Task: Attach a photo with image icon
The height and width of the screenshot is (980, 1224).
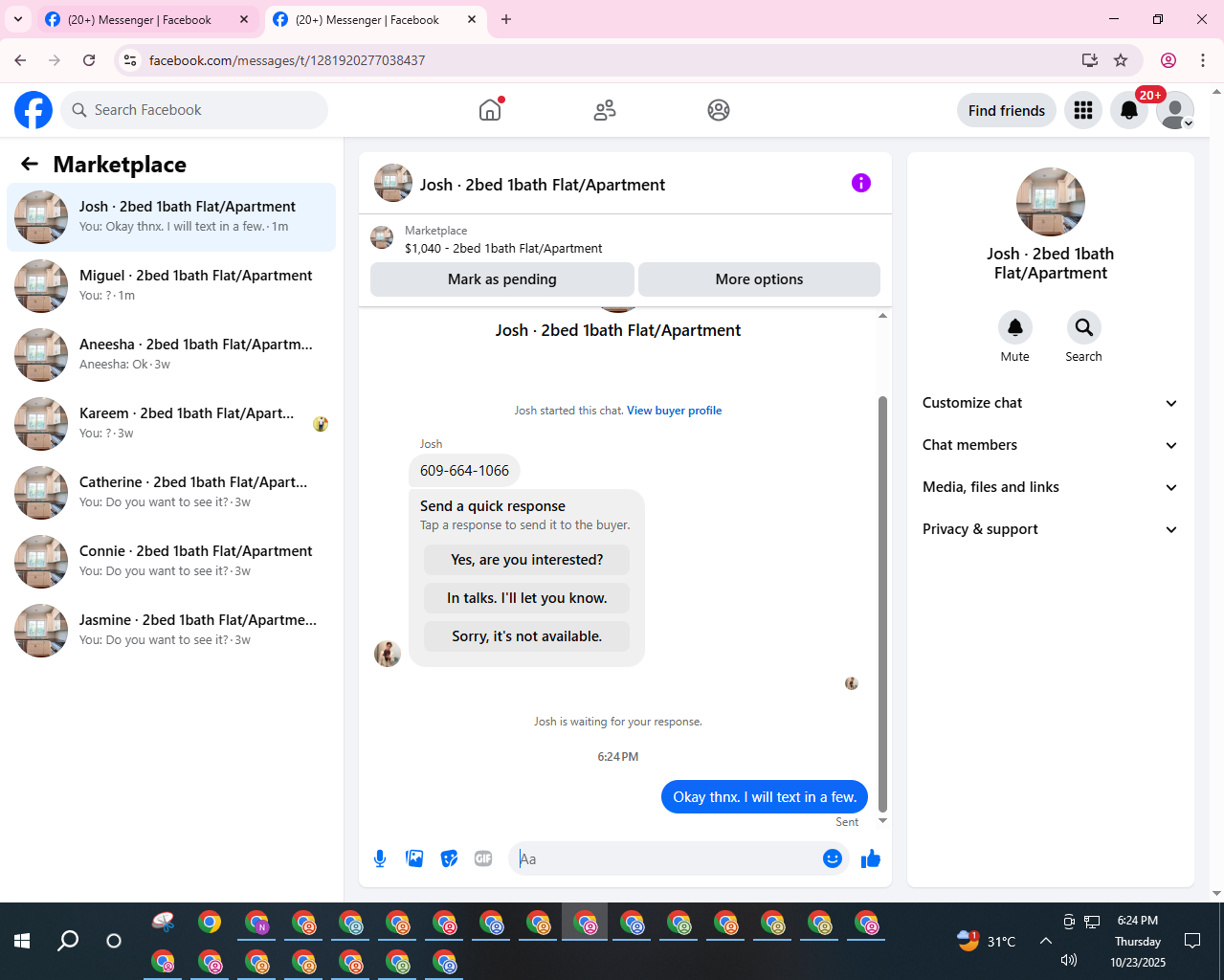Action: 414,858
